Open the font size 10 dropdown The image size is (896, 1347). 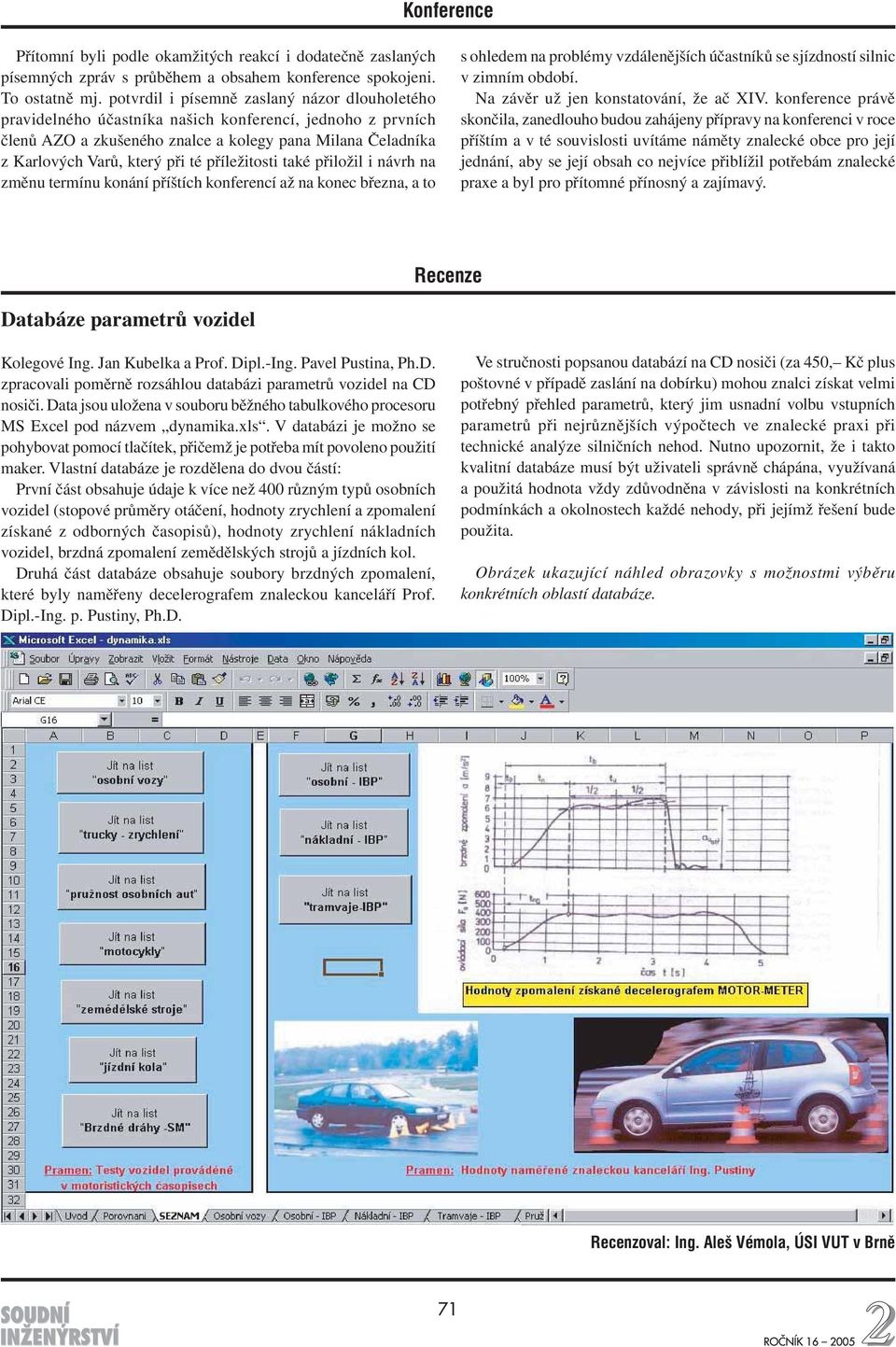(158, 701)
